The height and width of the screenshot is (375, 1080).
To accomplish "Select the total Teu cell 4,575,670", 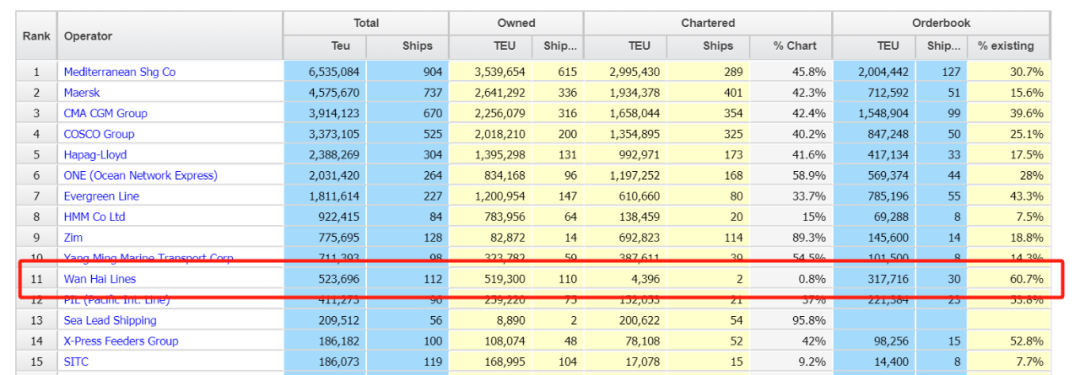I will (325, 92).
